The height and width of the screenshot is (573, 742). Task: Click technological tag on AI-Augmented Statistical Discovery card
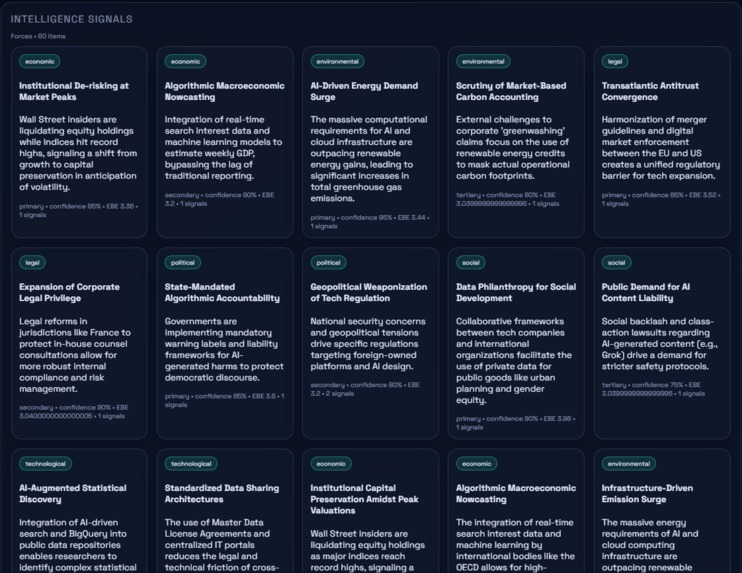(45, 464)
